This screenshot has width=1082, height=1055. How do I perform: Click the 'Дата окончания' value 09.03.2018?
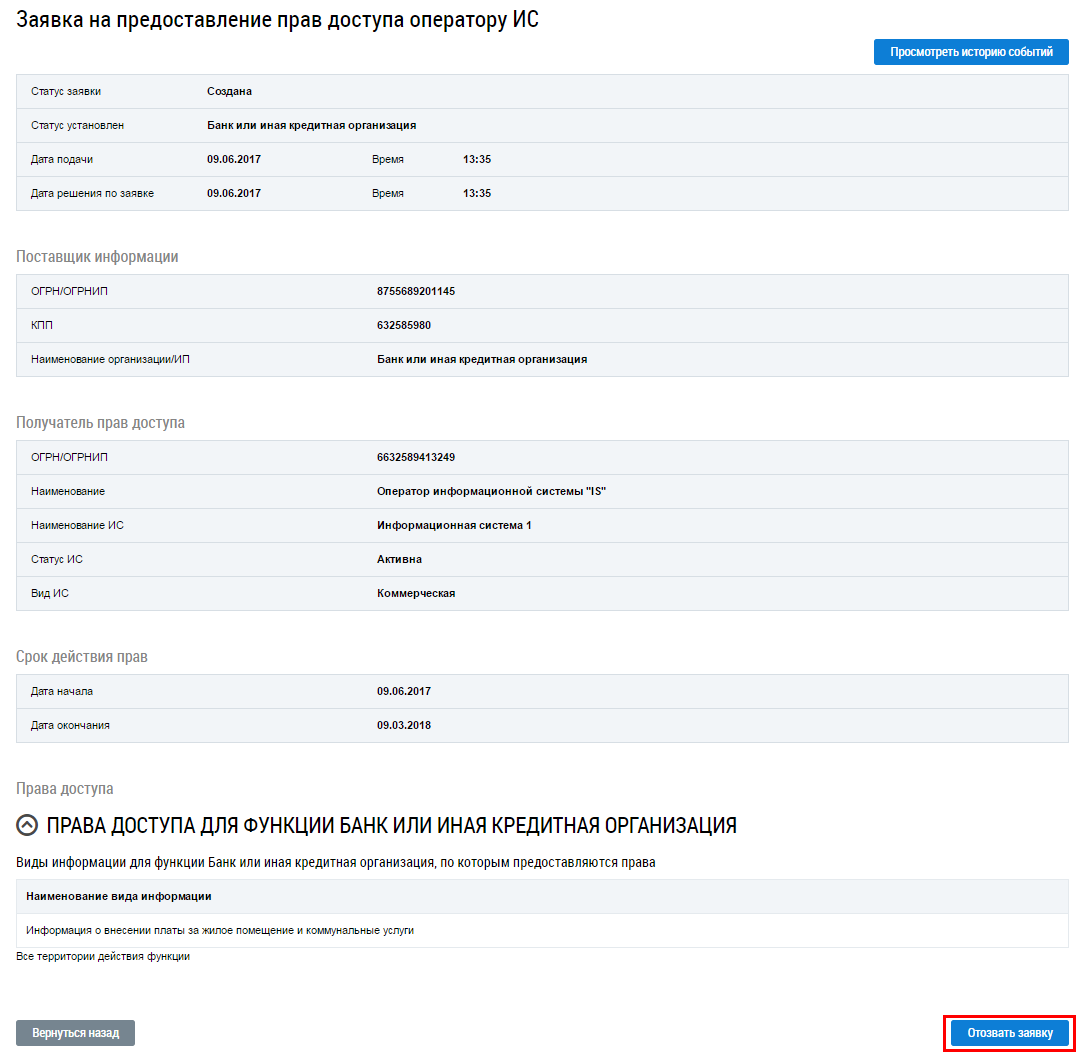404,725
